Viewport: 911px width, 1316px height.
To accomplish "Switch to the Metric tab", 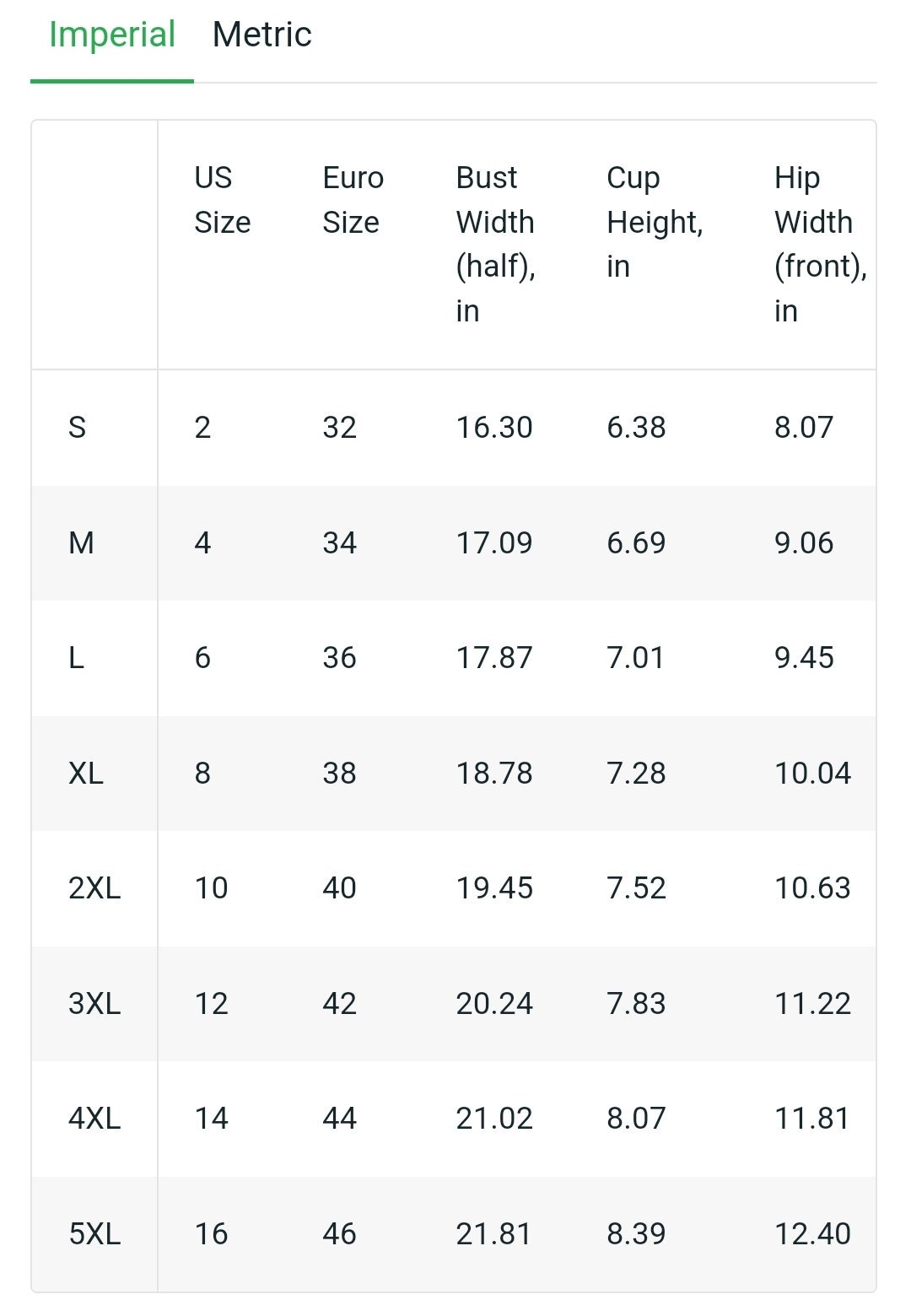I will click(x=261, y=35).
